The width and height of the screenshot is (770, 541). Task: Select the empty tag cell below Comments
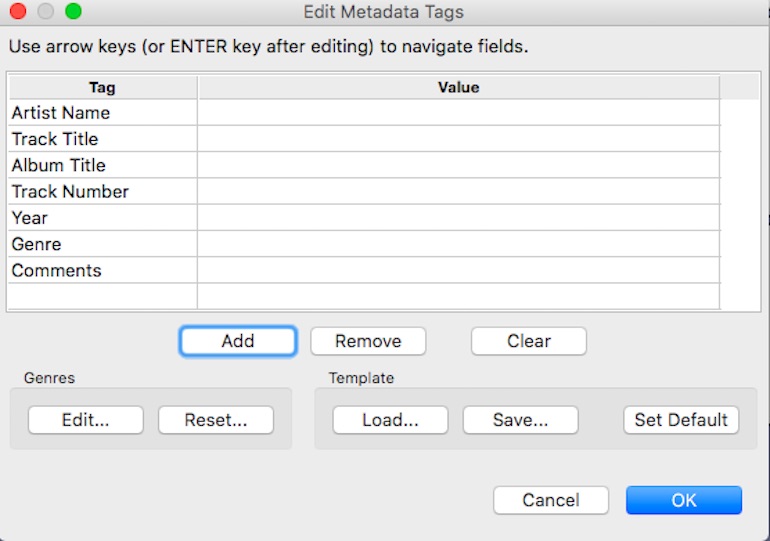tap(103, 297)
